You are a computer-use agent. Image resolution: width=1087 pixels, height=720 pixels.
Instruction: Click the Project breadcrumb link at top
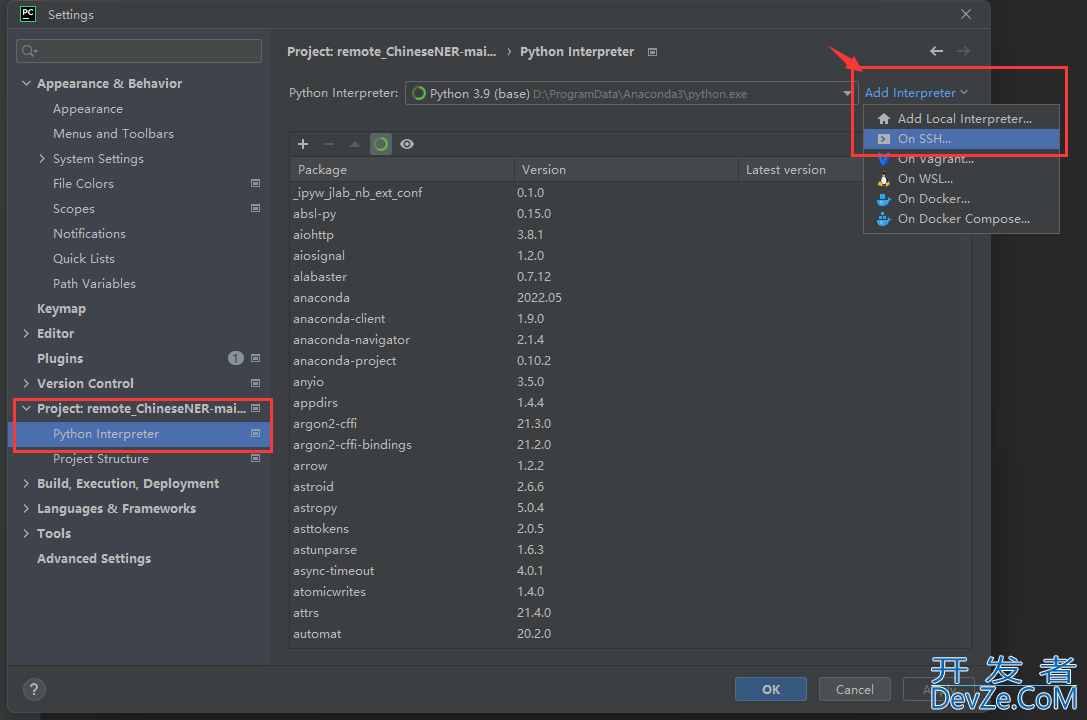[392, 51]
